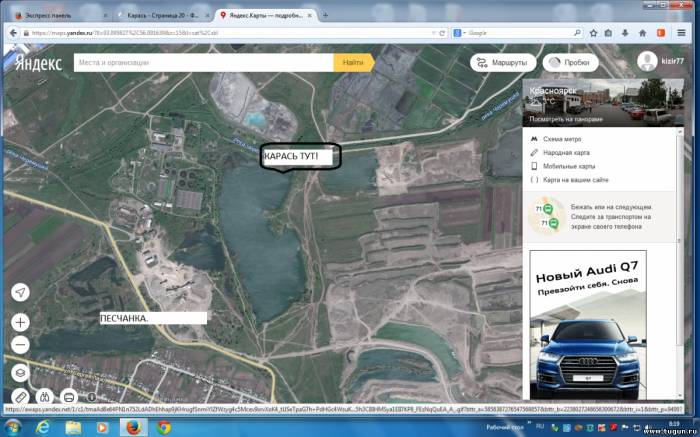Reload the page with refresh icon
The image size is (700, 437).
pyautogui.click(x=442, y=33)
